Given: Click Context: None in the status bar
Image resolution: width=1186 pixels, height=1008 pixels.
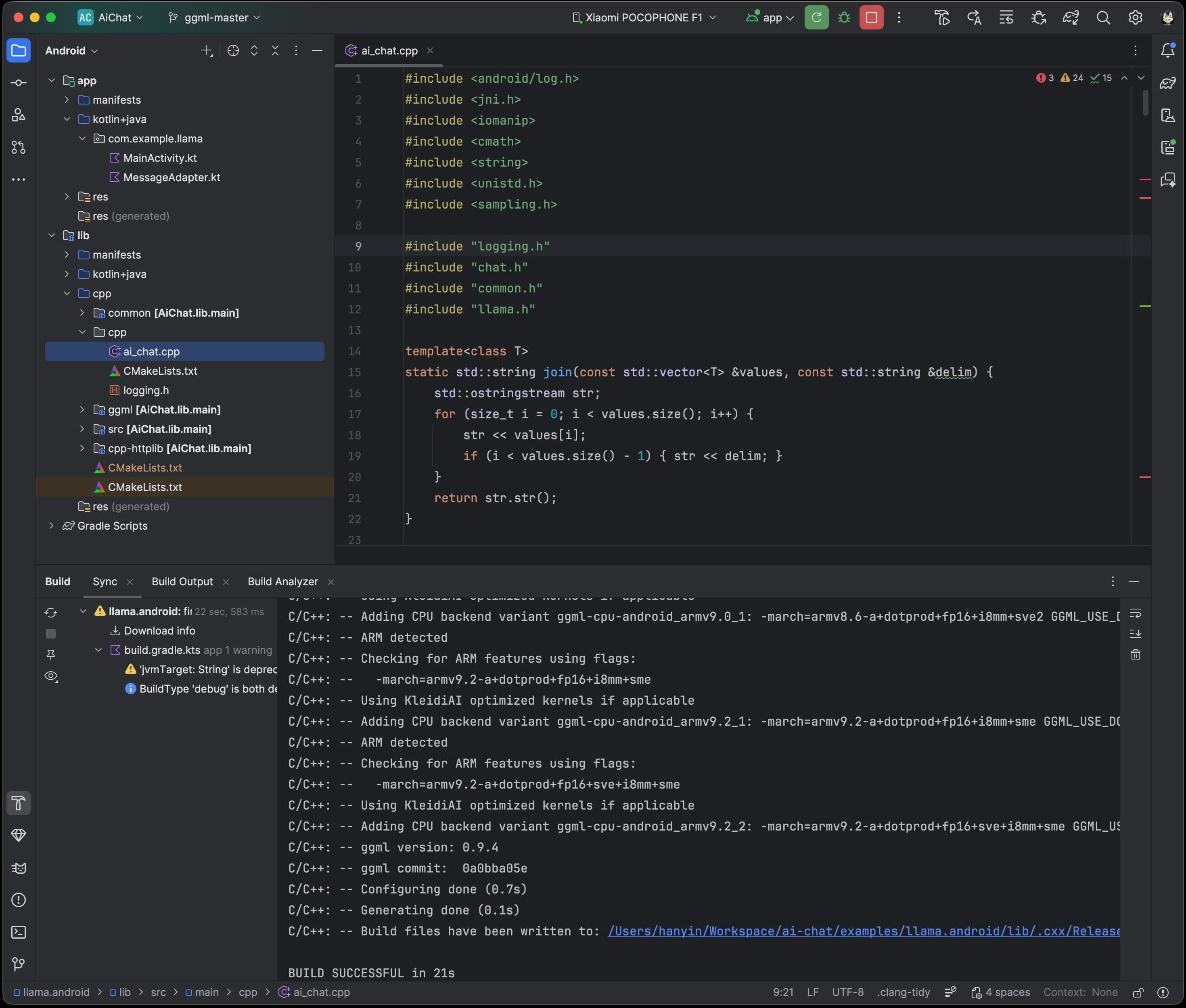Looking at the screenshot, I should click(1080, 993).
